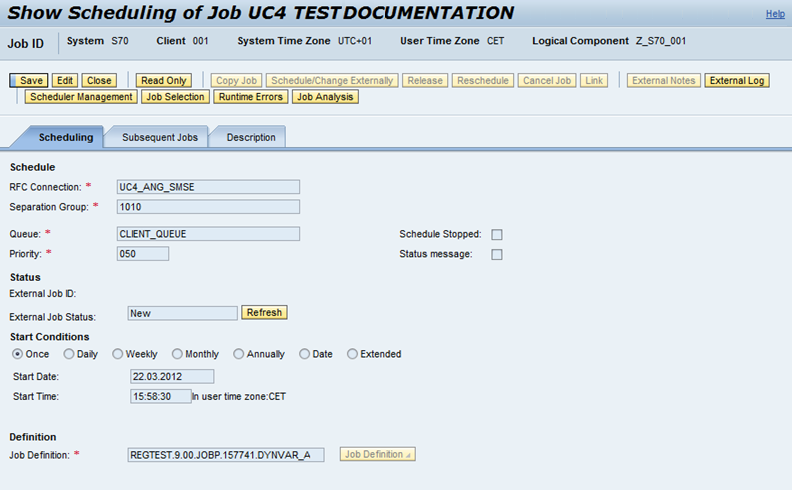This screenshot has height=490, width=792.
Task: Click the Job Selection button
Action: pos(175,97)
